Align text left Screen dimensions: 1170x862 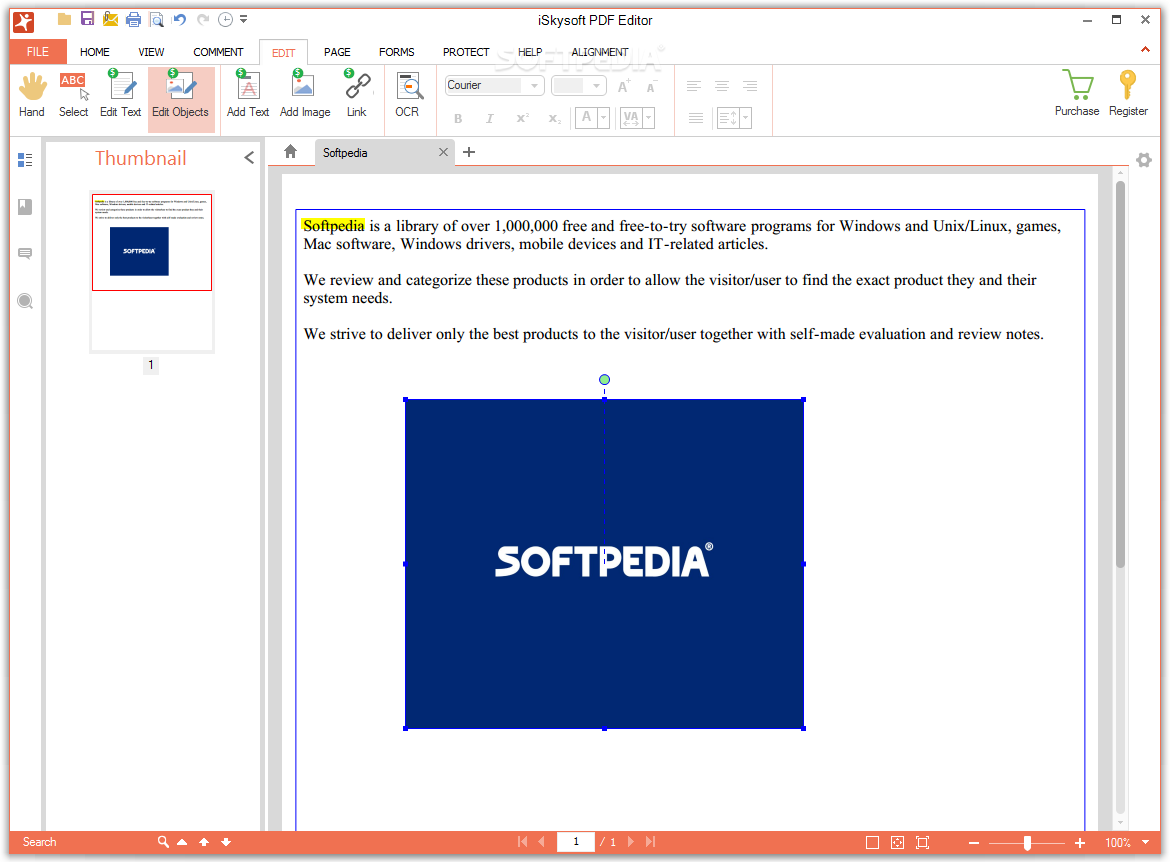[693, 86]
